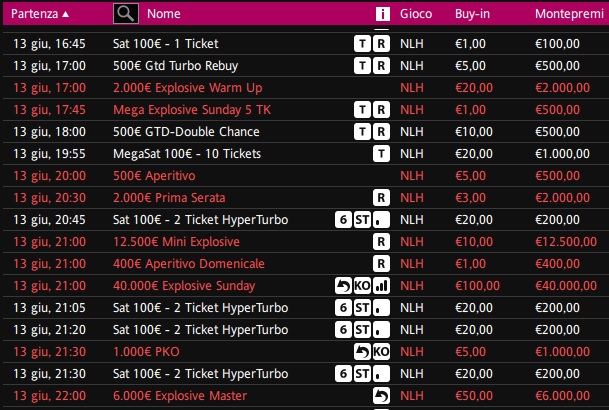Sort the list by the Montepremi header

pyautogui.click(x=569, y=14)
